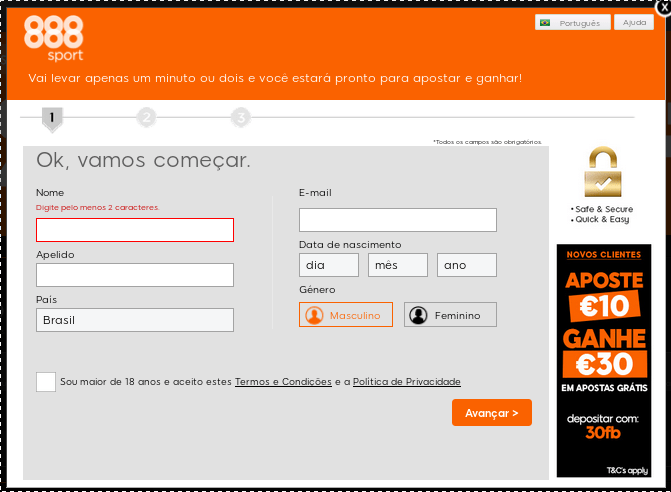Image resolution: width=671 pixels, height=492 pixels.
Task: Open the ano birth year dropdown
Action: 467,265
